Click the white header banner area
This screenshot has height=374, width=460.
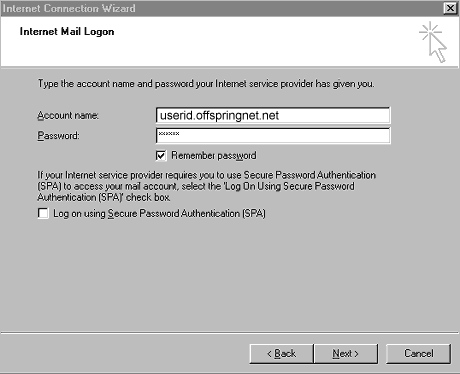pos(230,41)
